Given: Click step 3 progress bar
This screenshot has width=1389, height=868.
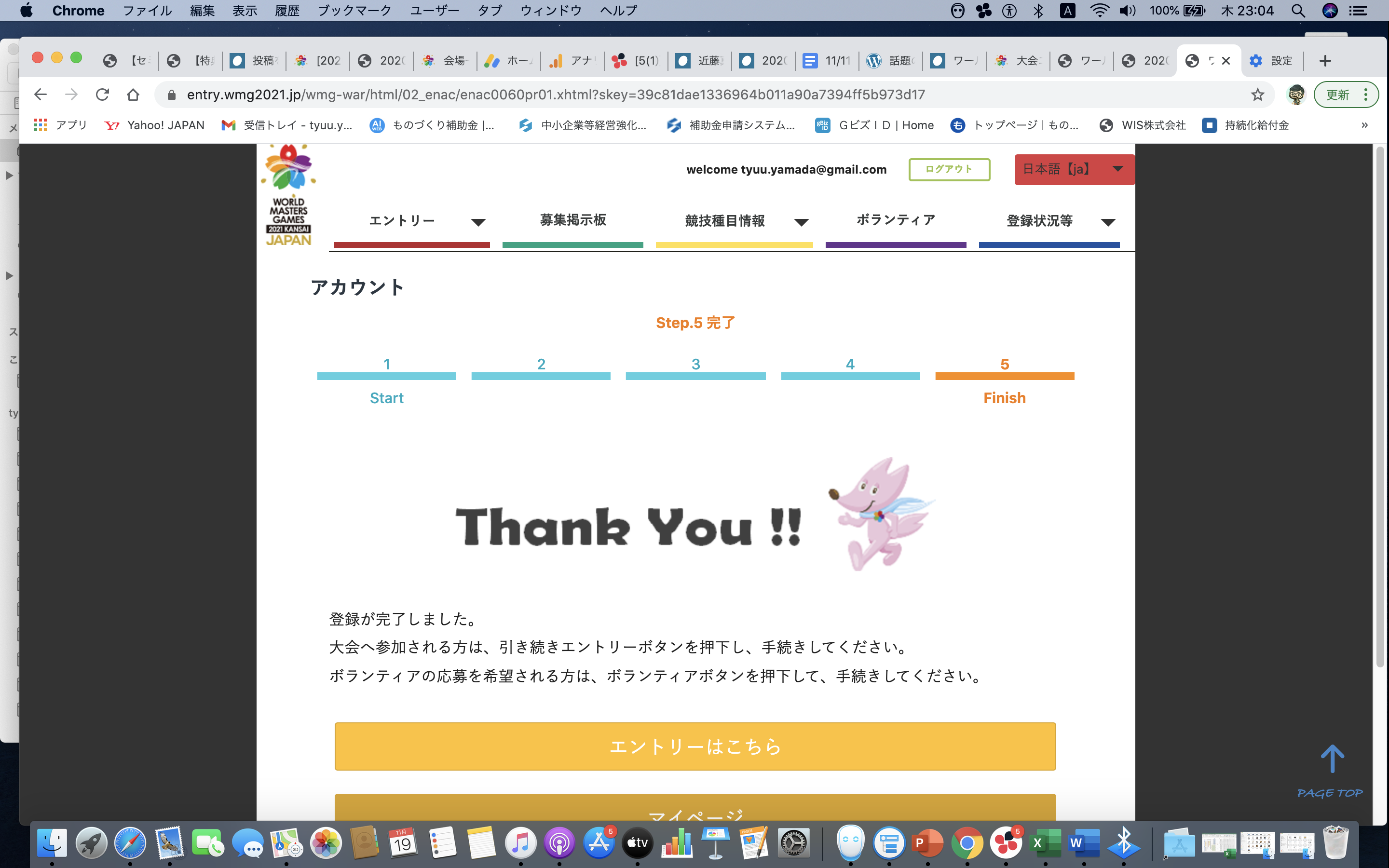Looking at the screenshot, I should [695, 377].
